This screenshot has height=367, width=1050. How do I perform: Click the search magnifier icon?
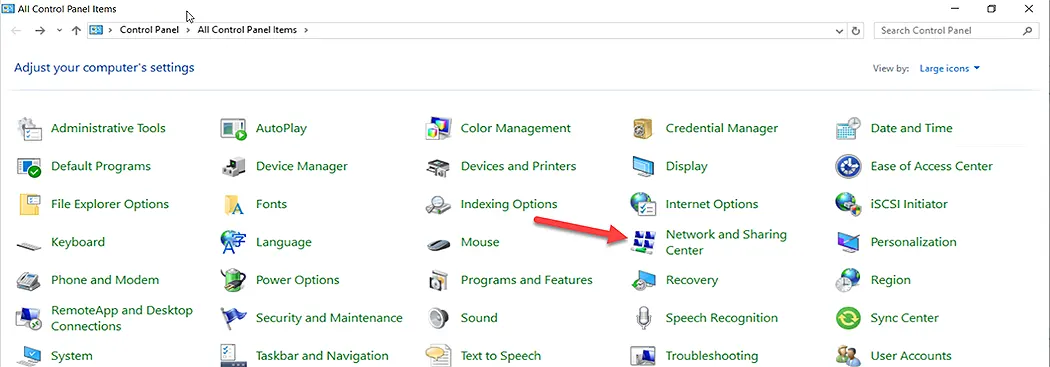pyautogui.click(x=1028, y=31)
